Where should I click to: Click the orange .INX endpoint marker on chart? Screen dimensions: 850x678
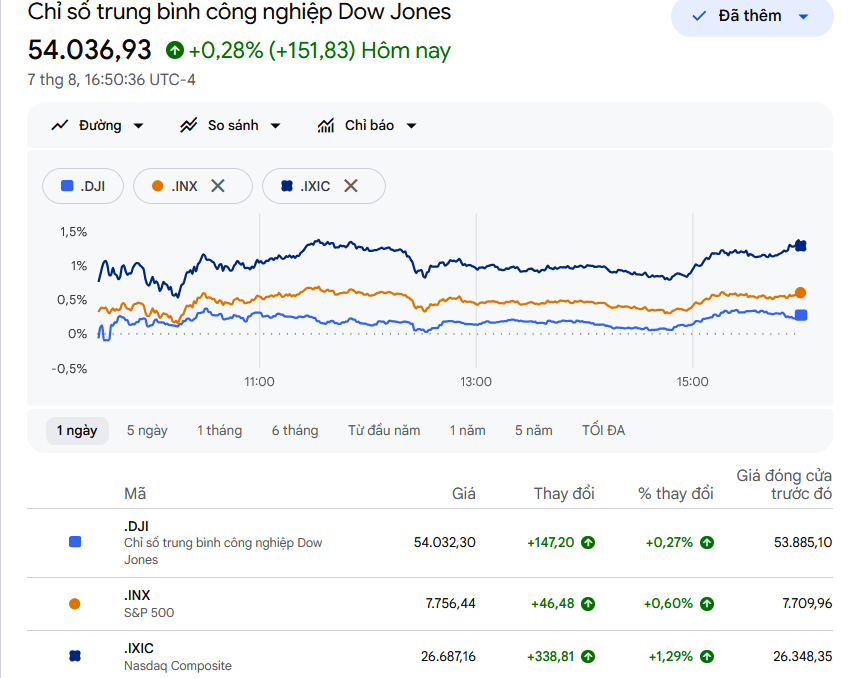(800, 293)
